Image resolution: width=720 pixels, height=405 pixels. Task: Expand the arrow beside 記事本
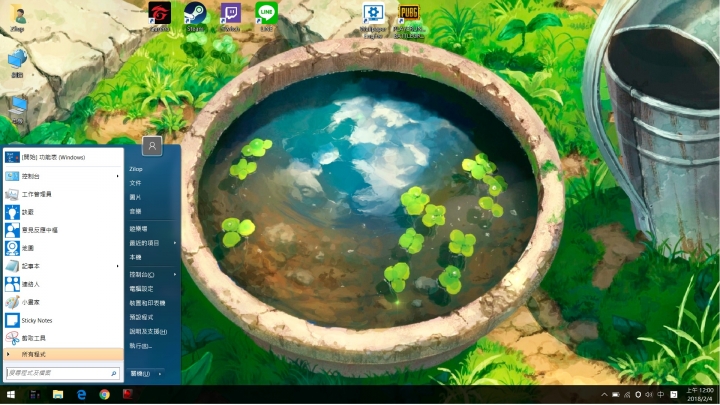coord(118,266)
